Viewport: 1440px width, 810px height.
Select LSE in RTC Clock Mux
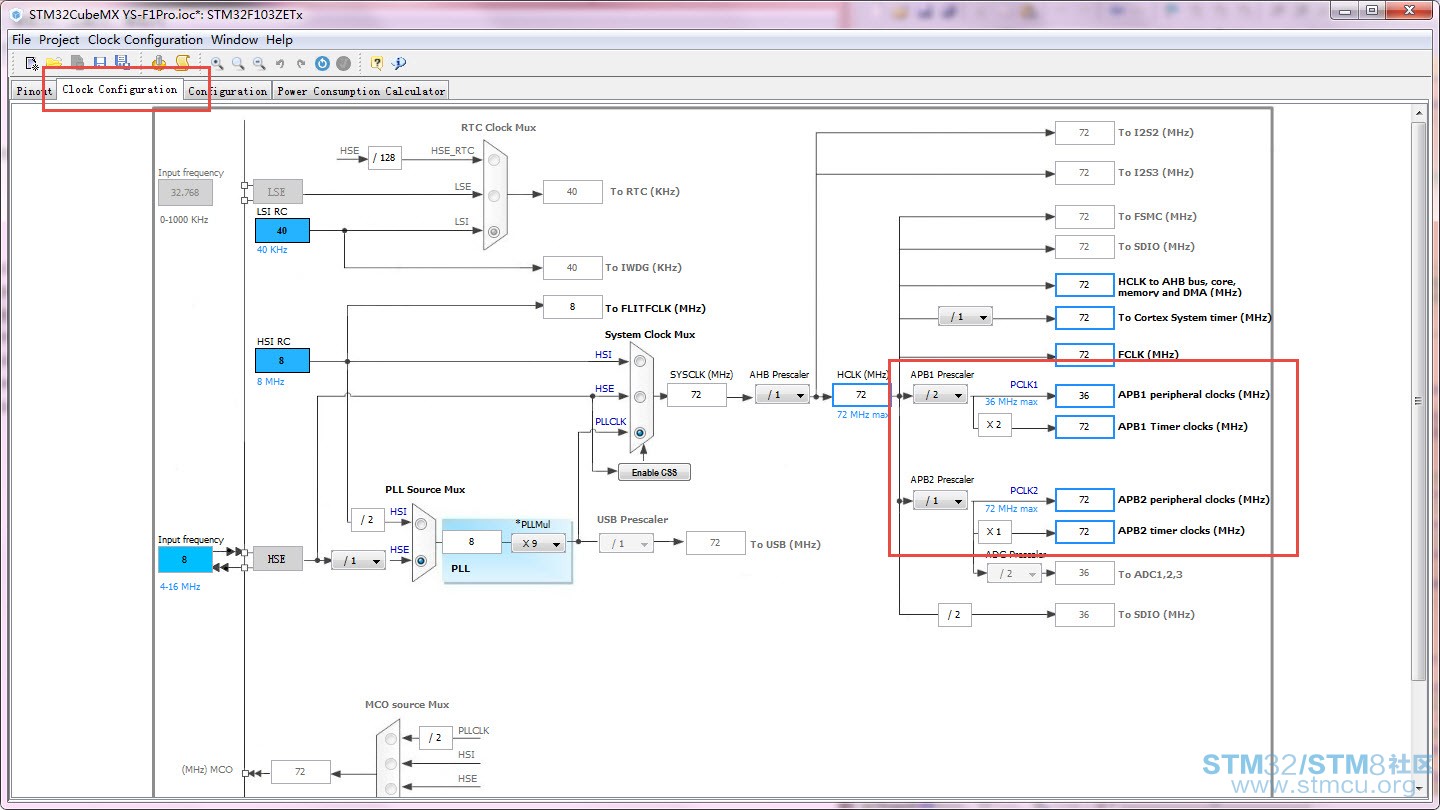pyautogui.click(x=494, y=196)
